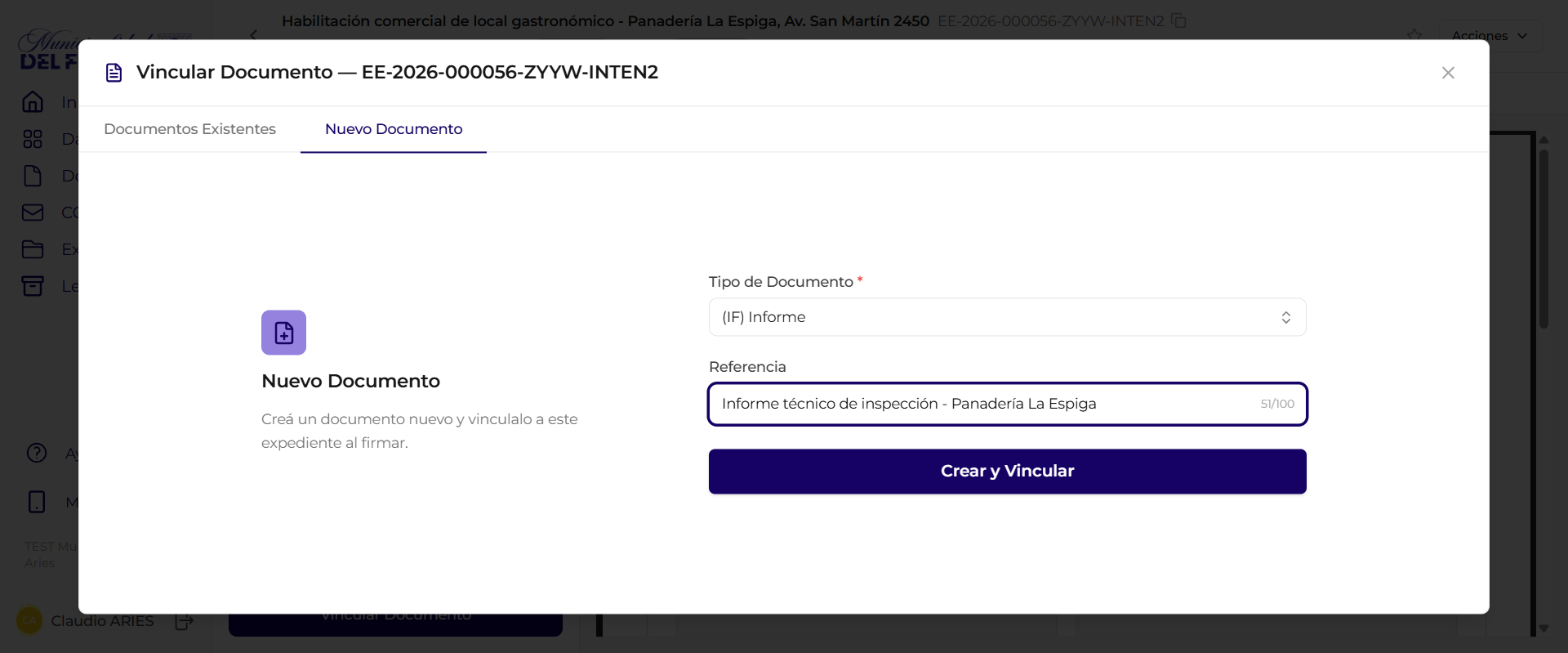Close the Vincular Documento dialog
Viewport: 1568px width, 653px height.
point(1448,73)
